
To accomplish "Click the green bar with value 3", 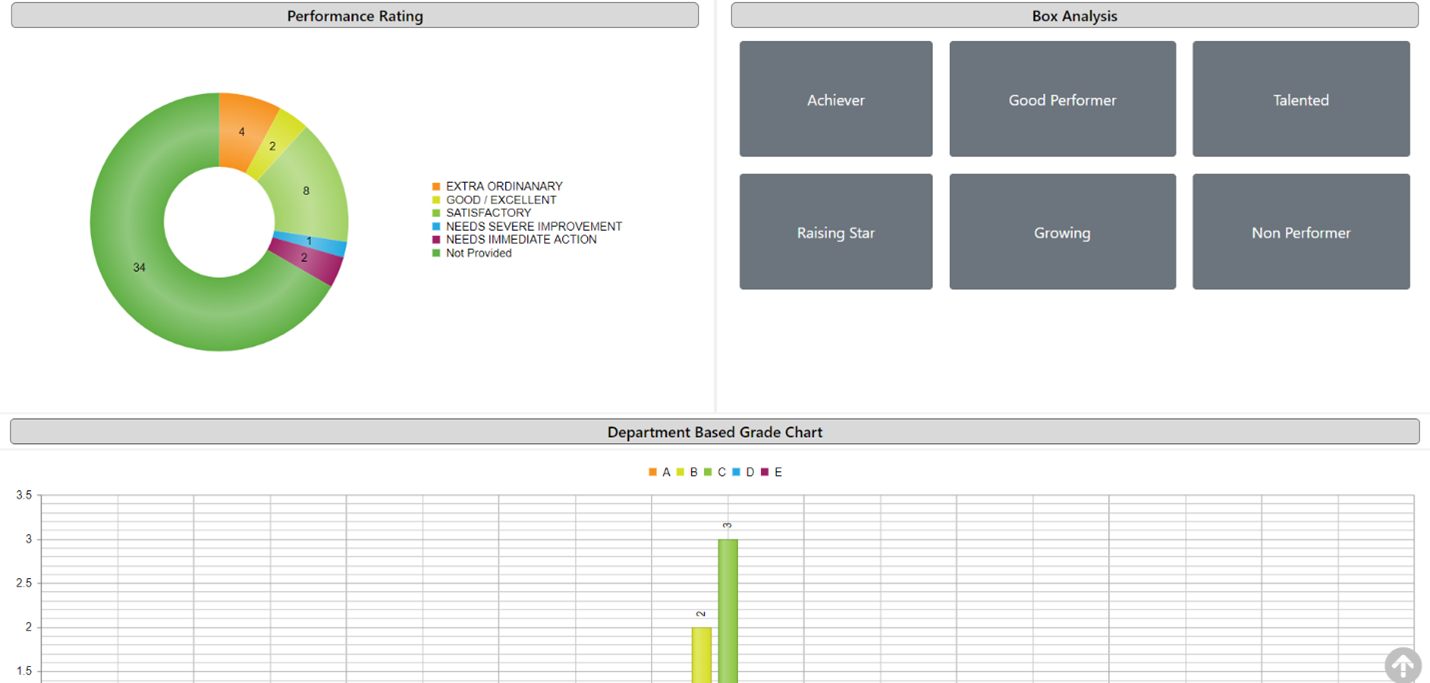I will click(728, 610).
